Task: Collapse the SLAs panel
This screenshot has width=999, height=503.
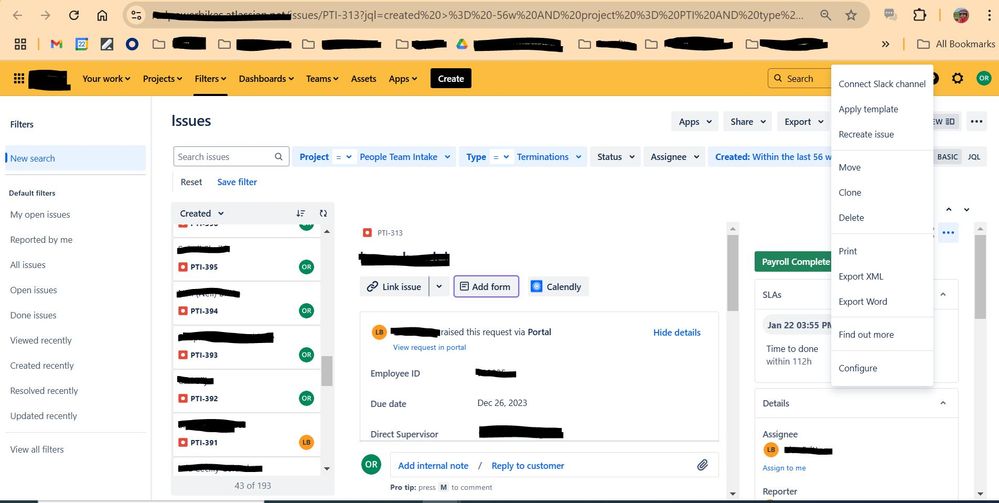Action: point(943,295)
